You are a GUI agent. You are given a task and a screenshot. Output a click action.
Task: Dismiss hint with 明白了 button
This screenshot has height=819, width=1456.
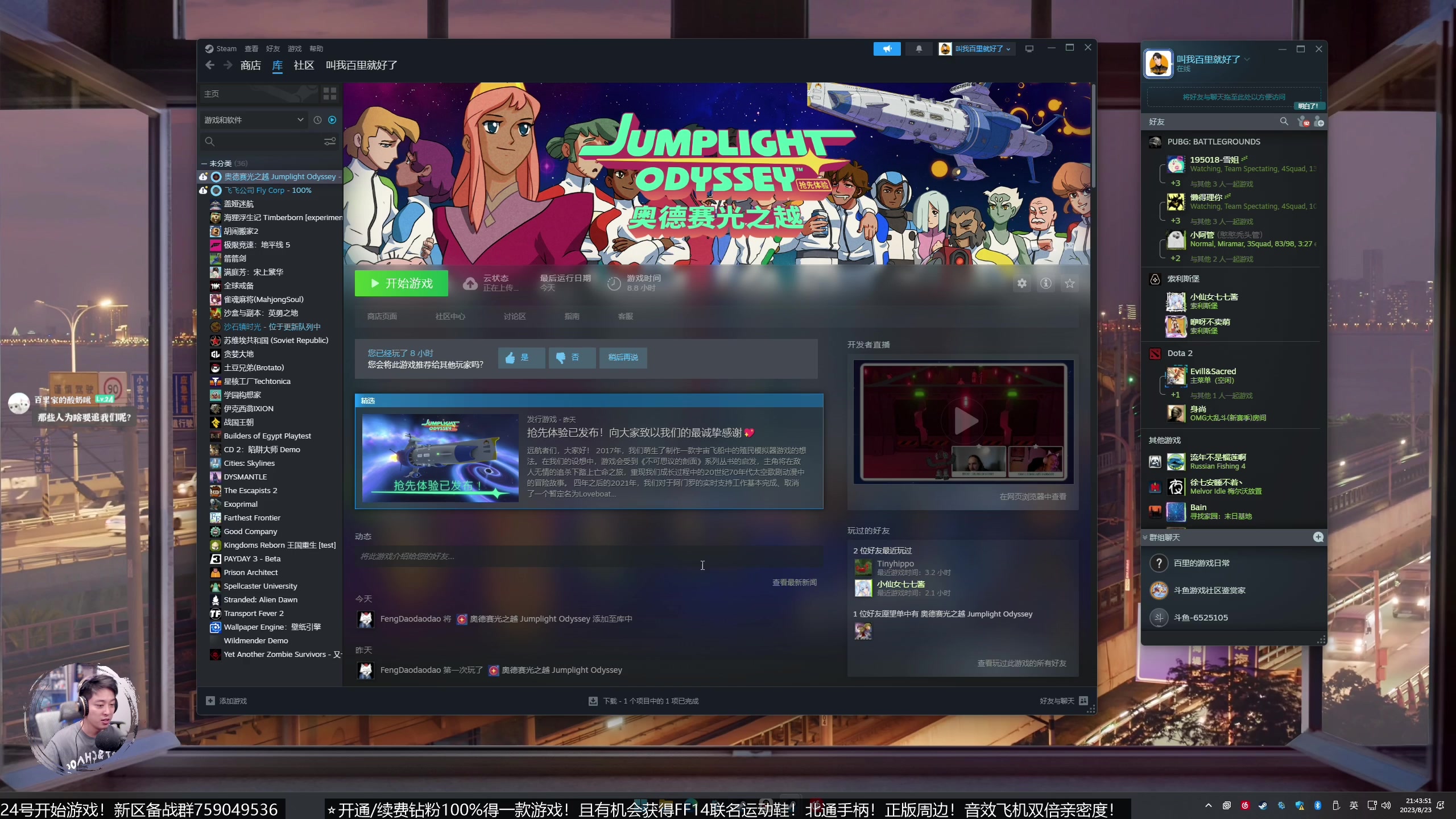coord(1308,106)
